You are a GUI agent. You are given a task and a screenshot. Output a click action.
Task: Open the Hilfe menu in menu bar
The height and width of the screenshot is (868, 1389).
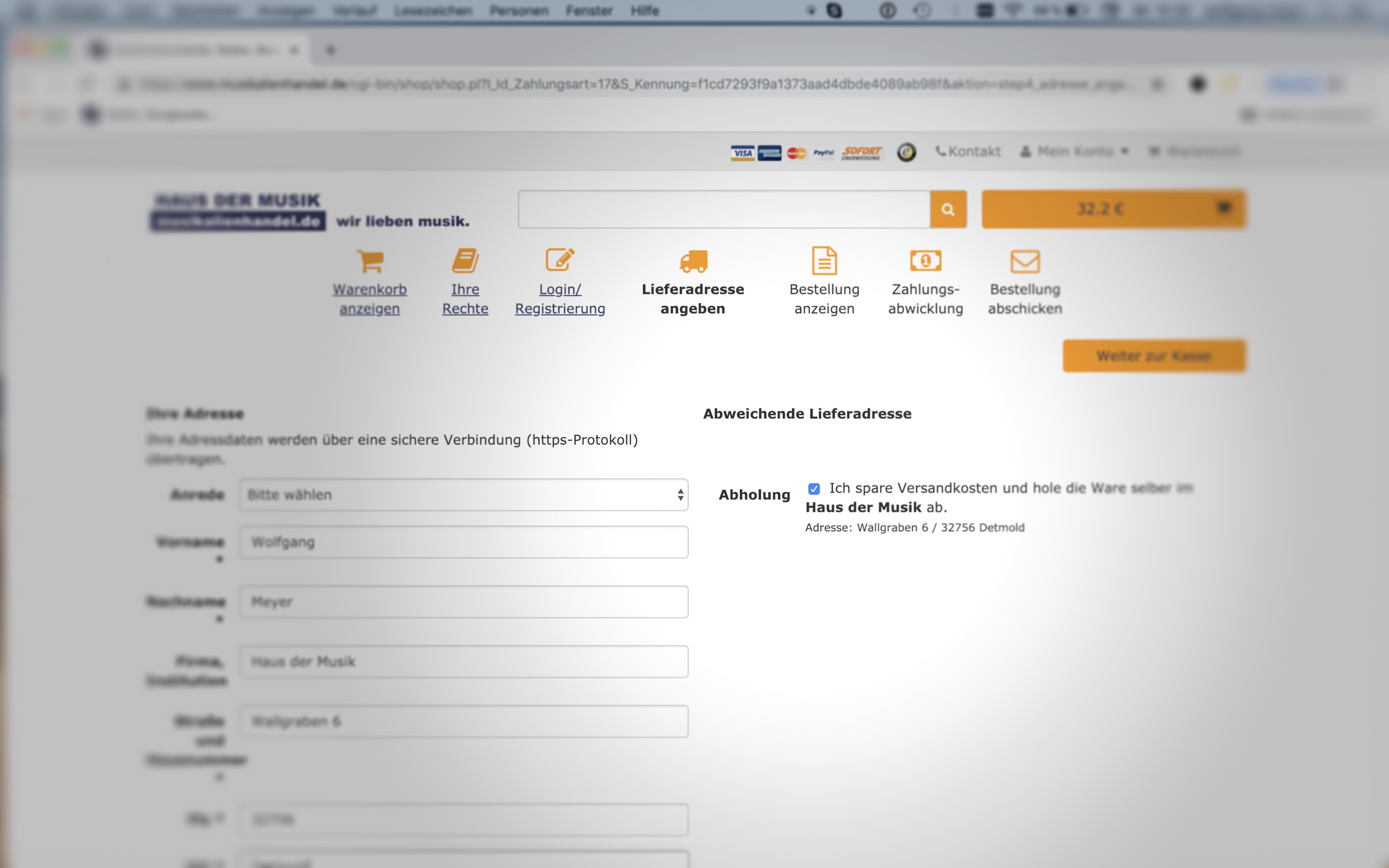[x=644, y=11]
